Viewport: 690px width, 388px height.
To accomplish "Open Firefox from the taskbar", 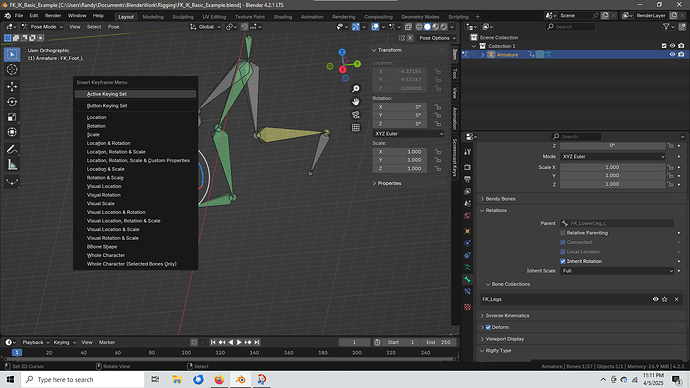I will pyautogui.click(x=219, y=379).
